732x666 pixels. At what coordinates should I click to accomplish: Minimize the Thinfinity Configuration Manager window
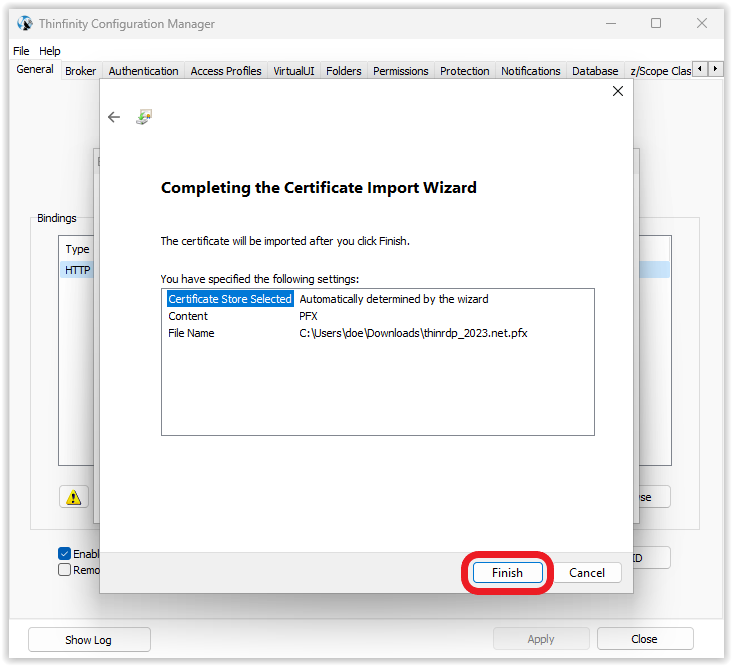click(611, 23)
